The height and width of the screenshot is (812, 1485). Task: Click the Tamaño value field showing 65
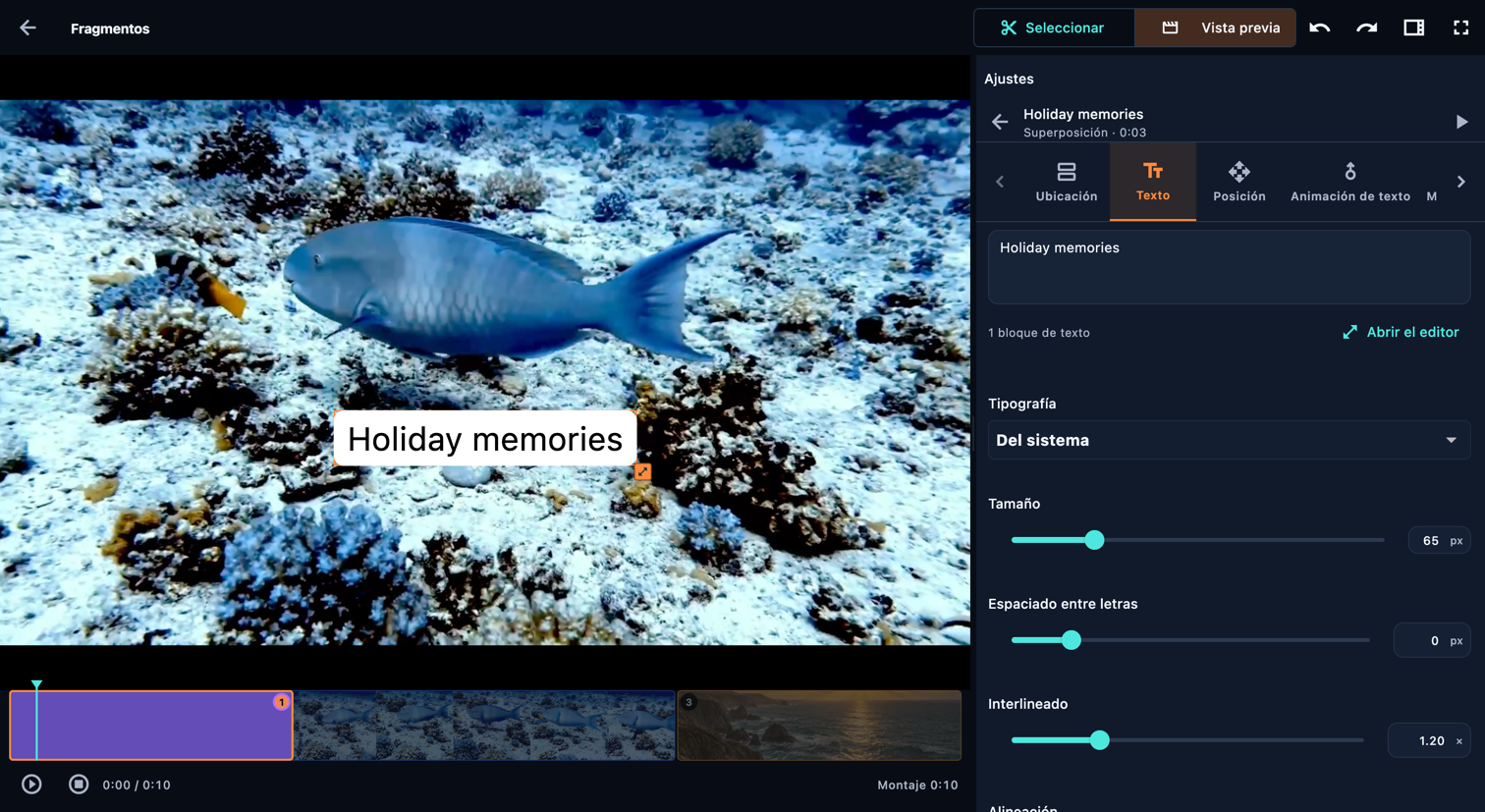(1439, 541)
